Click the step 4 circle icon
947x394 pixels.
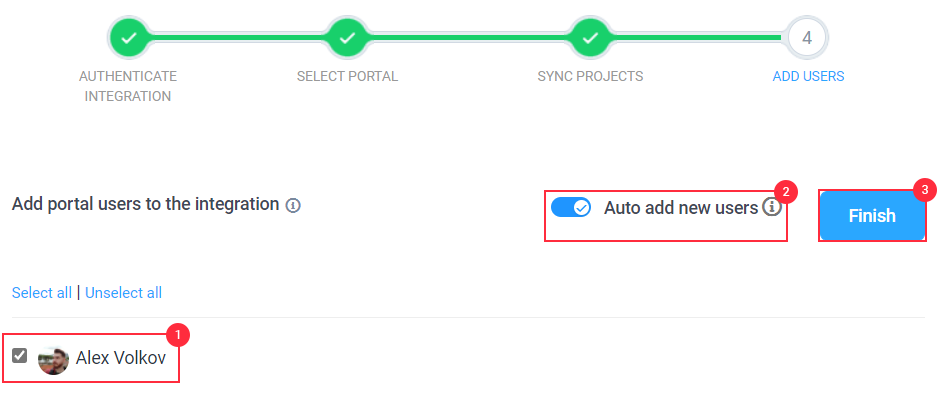(807, 37)
